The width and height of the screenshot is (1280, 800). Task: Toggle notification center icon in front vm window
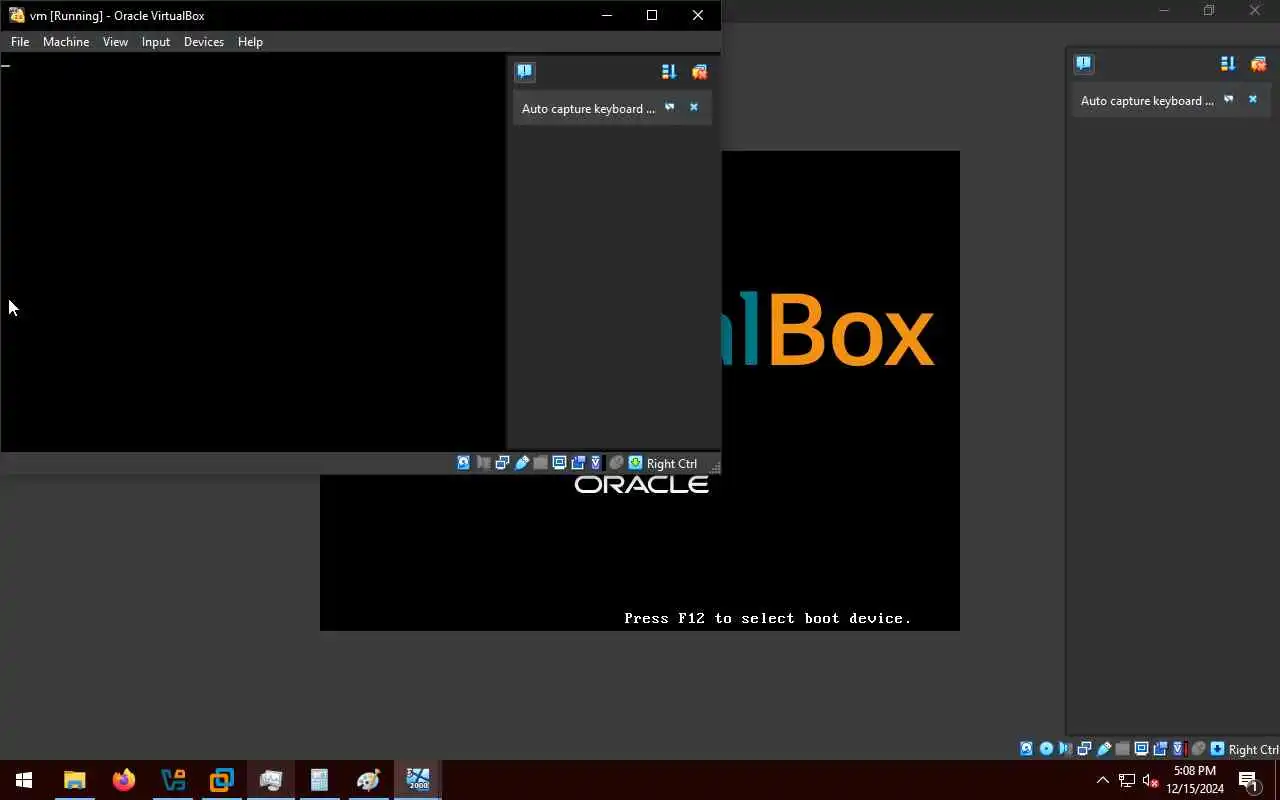[524, 72]
